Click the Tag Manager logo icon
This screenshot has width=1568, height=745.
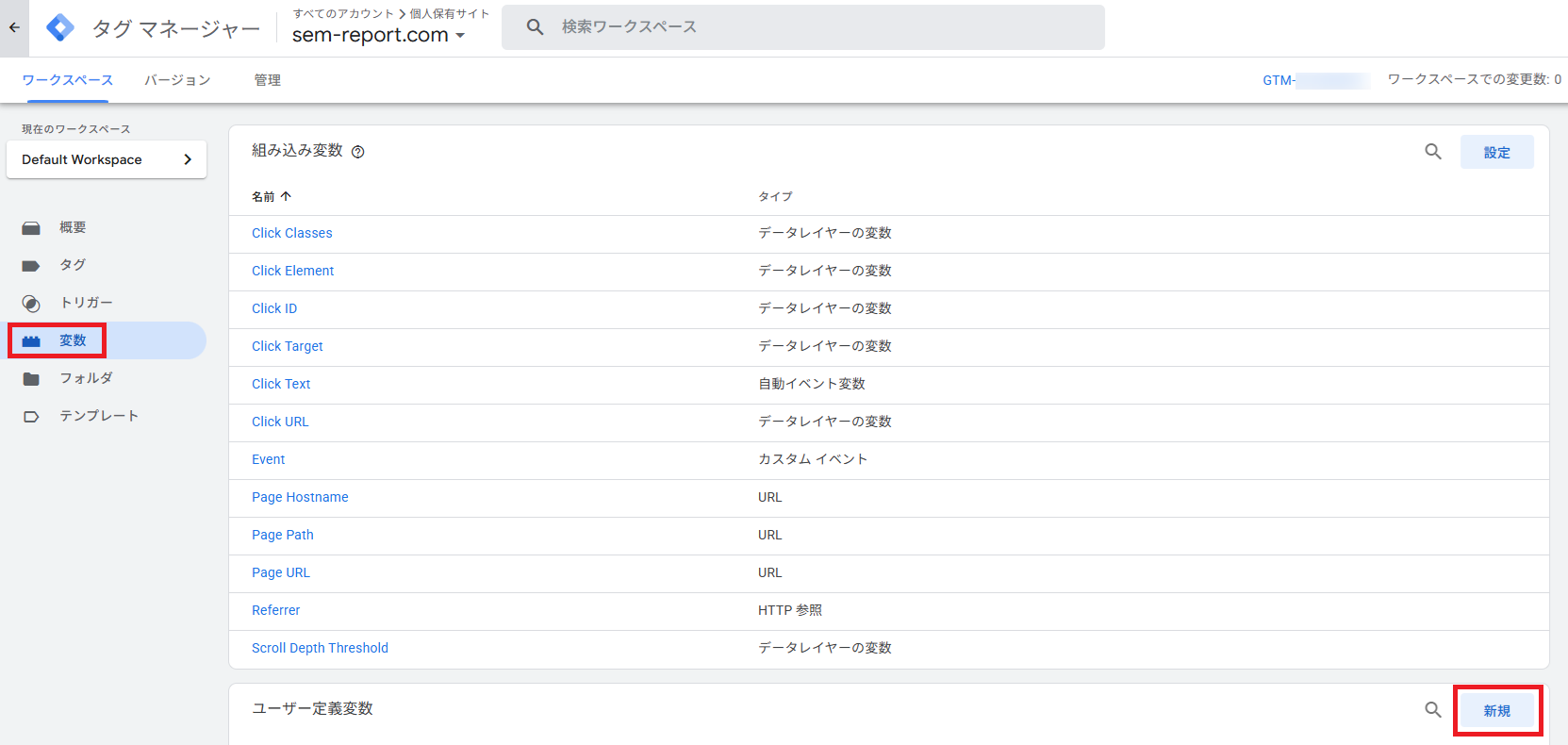tap(60, 28)
